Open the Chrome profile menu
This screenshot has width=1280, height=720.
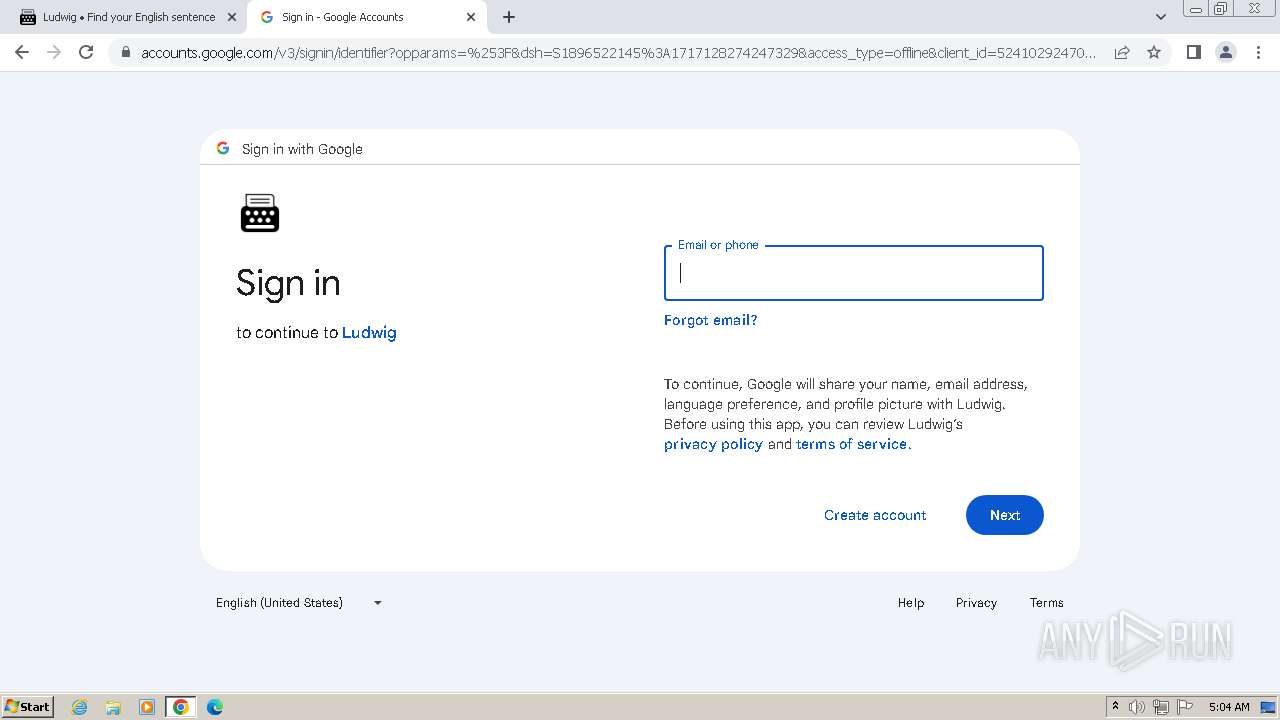pos(1225,52)
